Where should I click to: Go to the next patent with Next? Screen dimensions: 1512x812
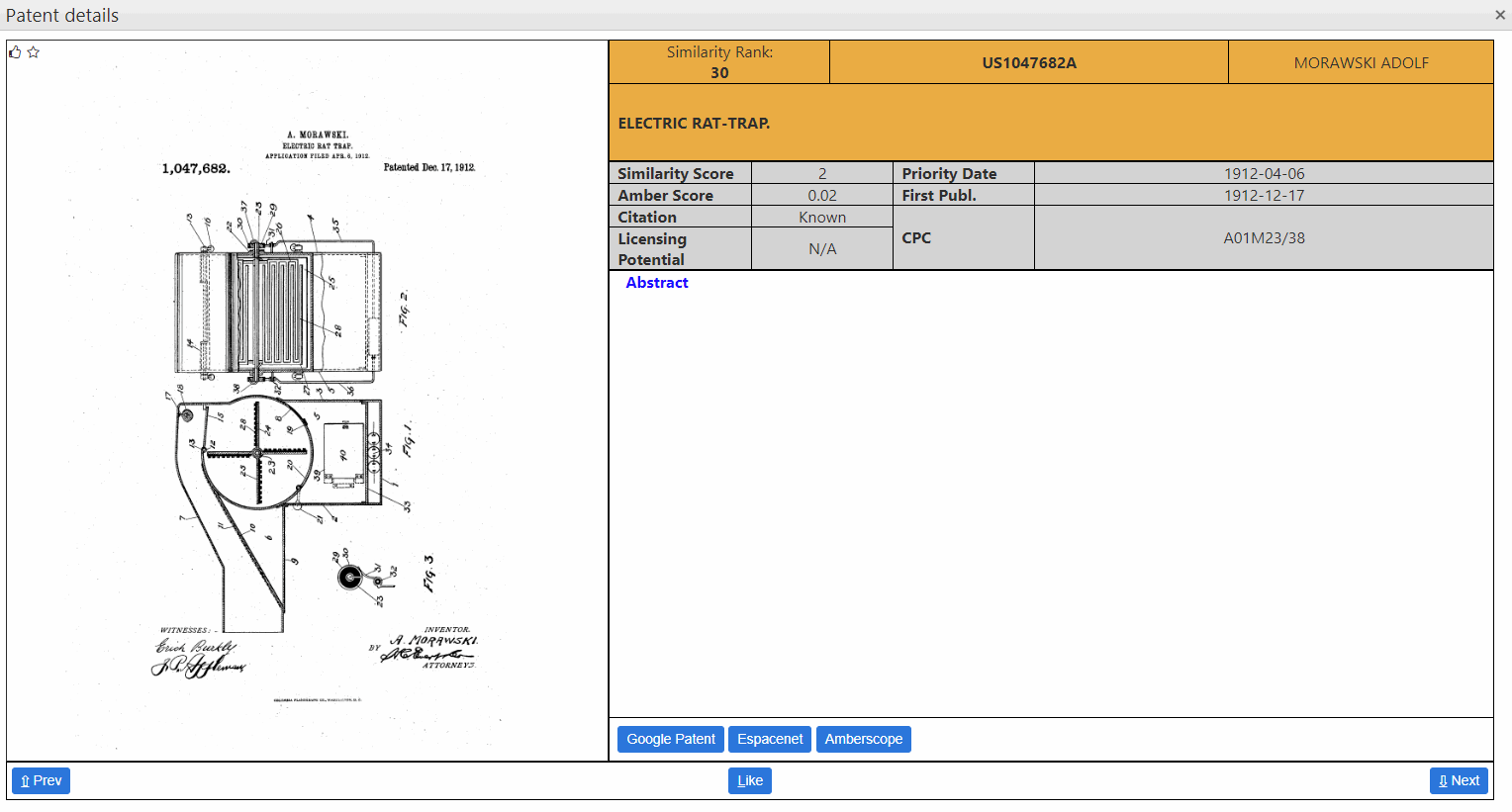point(1459,780)
